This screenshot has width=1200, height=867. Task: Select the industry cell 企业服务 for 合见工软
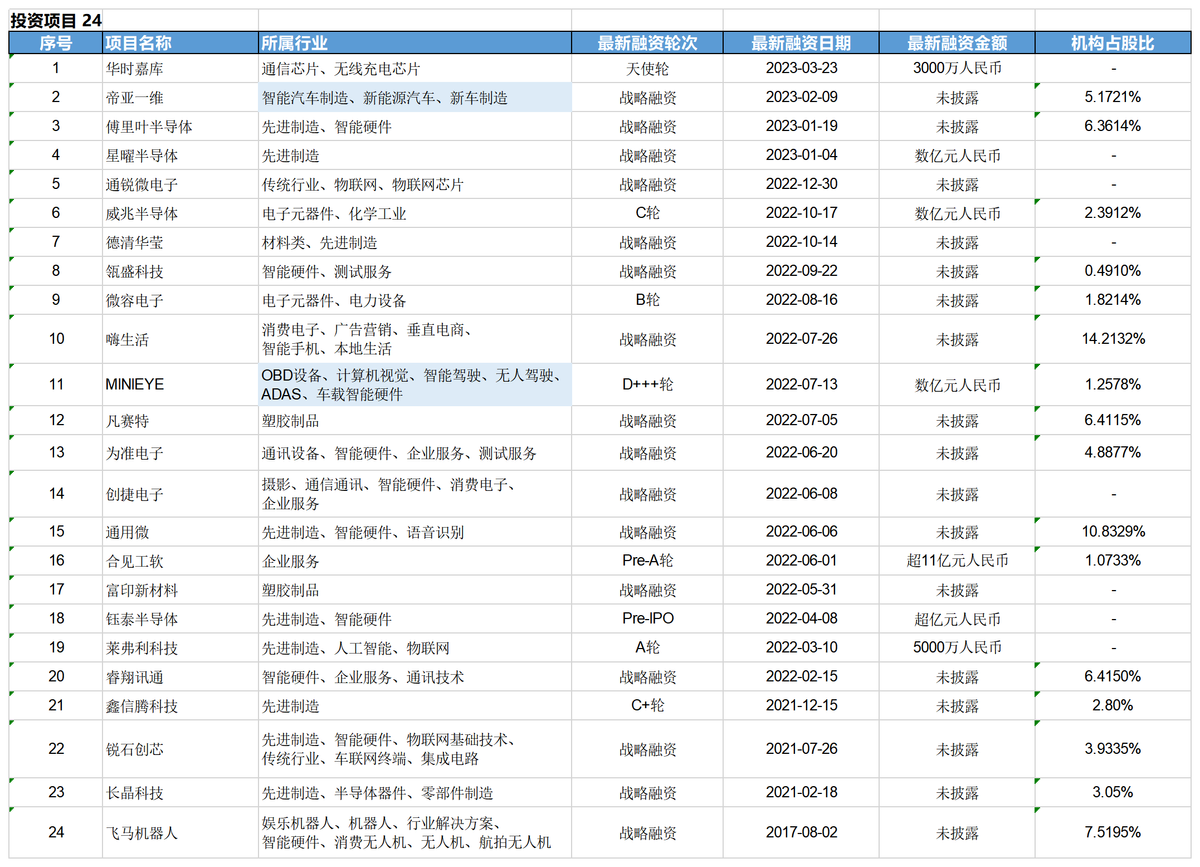[x=414, y=561]
